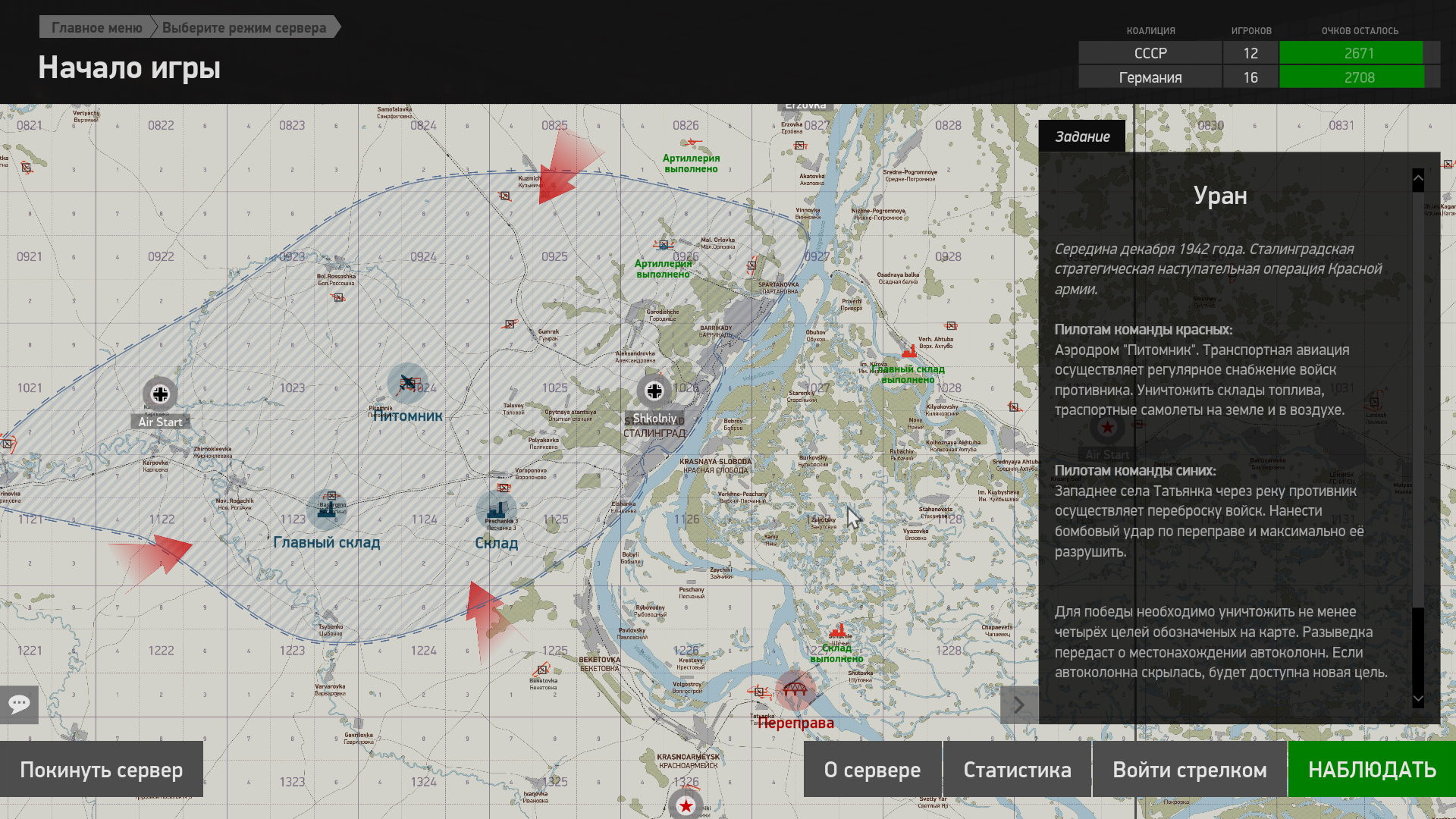The image size is (1456, 819).
Task: Click the Склад warehouse icon near Peschanka
Action: point(496,510)
